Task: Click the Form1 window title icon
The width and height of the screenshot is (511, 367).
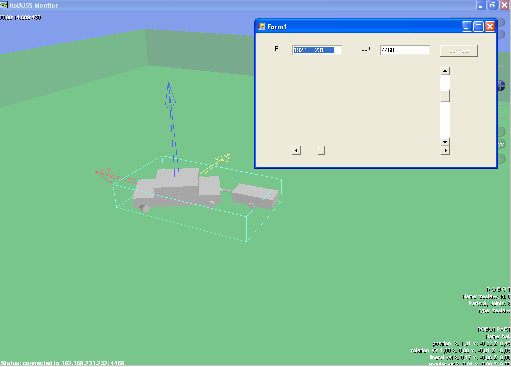Action: pyautogui.click(x=262, y=27)
